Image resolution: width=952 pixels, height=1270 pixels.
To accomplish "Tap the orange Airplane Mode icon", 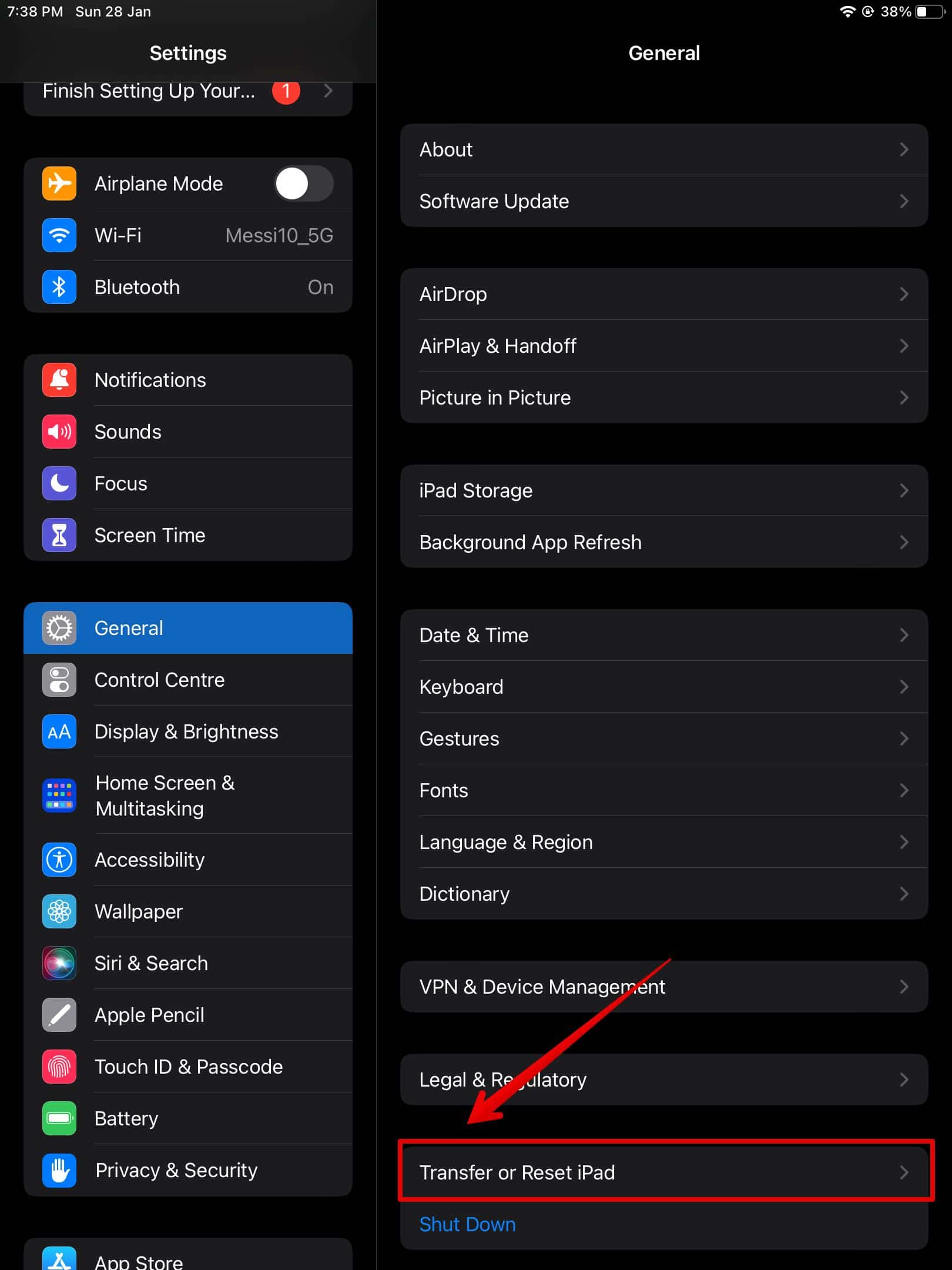I will [x=59, y=183].
